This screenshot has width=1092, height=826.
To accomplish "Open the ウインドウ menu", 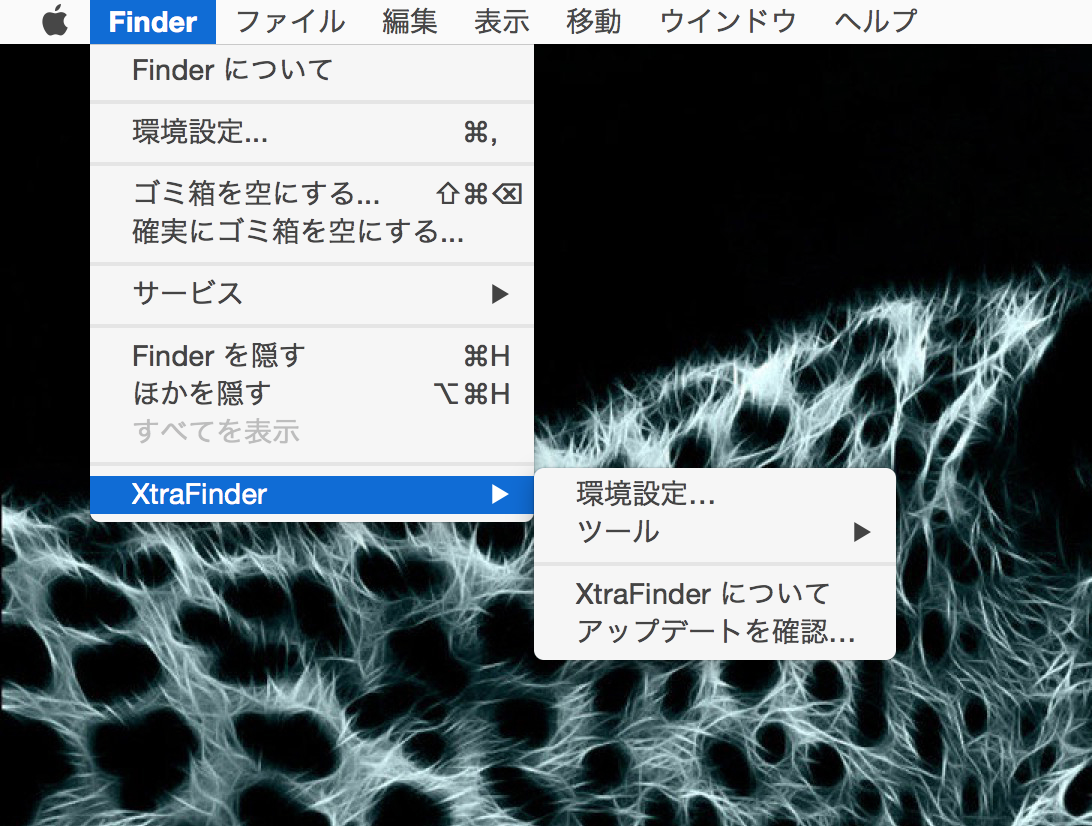I will coord(728,22).
